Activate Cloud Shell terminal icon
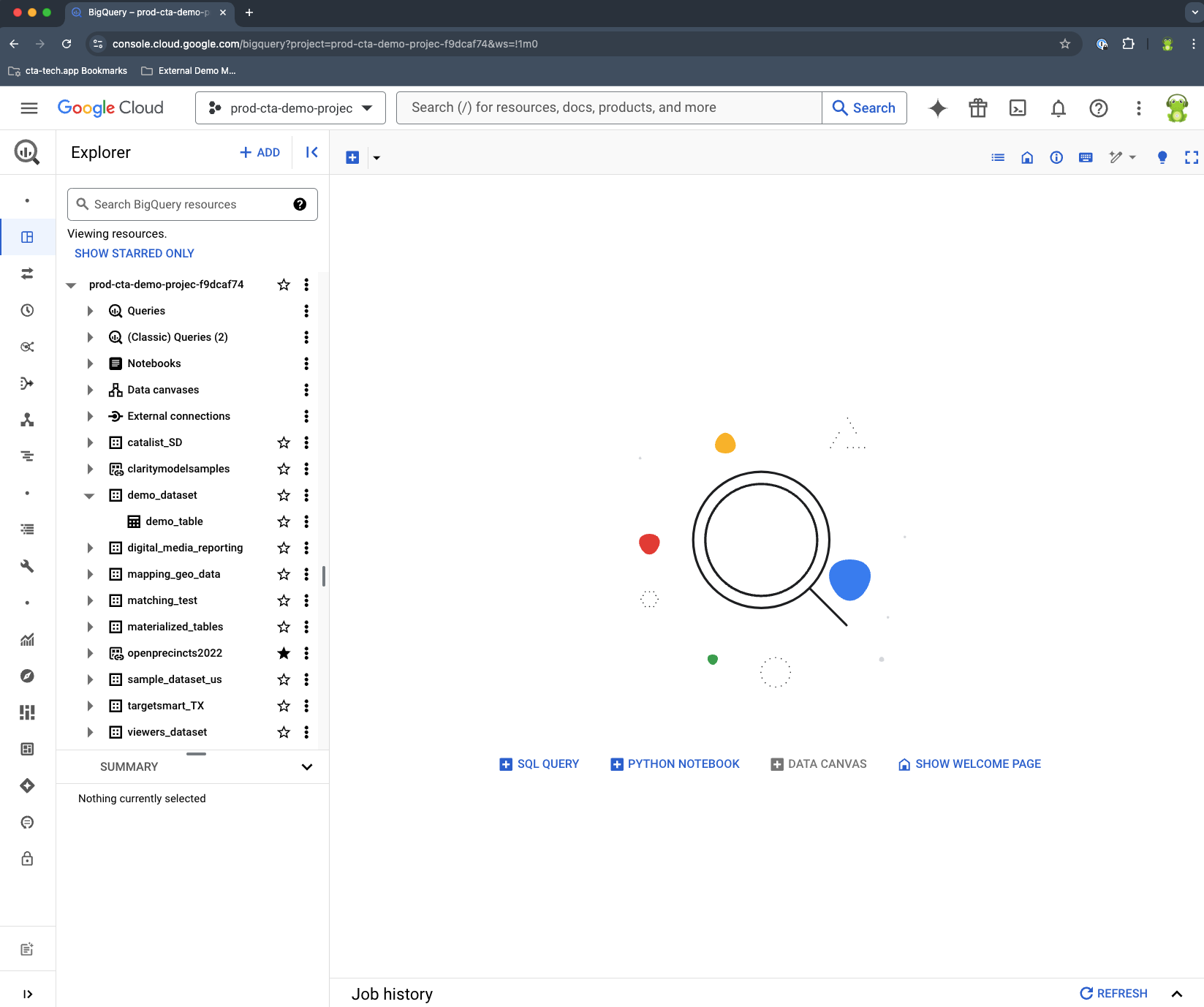This screenshot has height=1007, width=1204. (1018, 108)
